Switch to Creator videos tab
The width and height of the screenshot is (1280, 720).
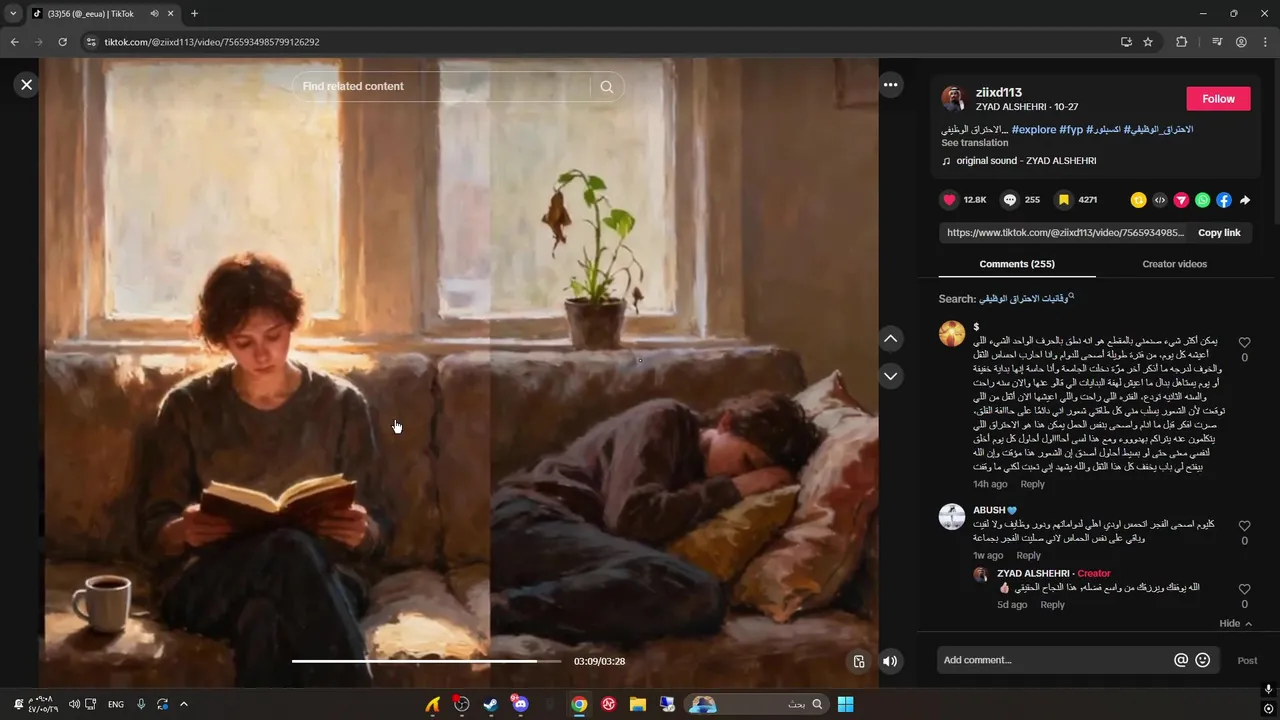tap(1174, 264)
